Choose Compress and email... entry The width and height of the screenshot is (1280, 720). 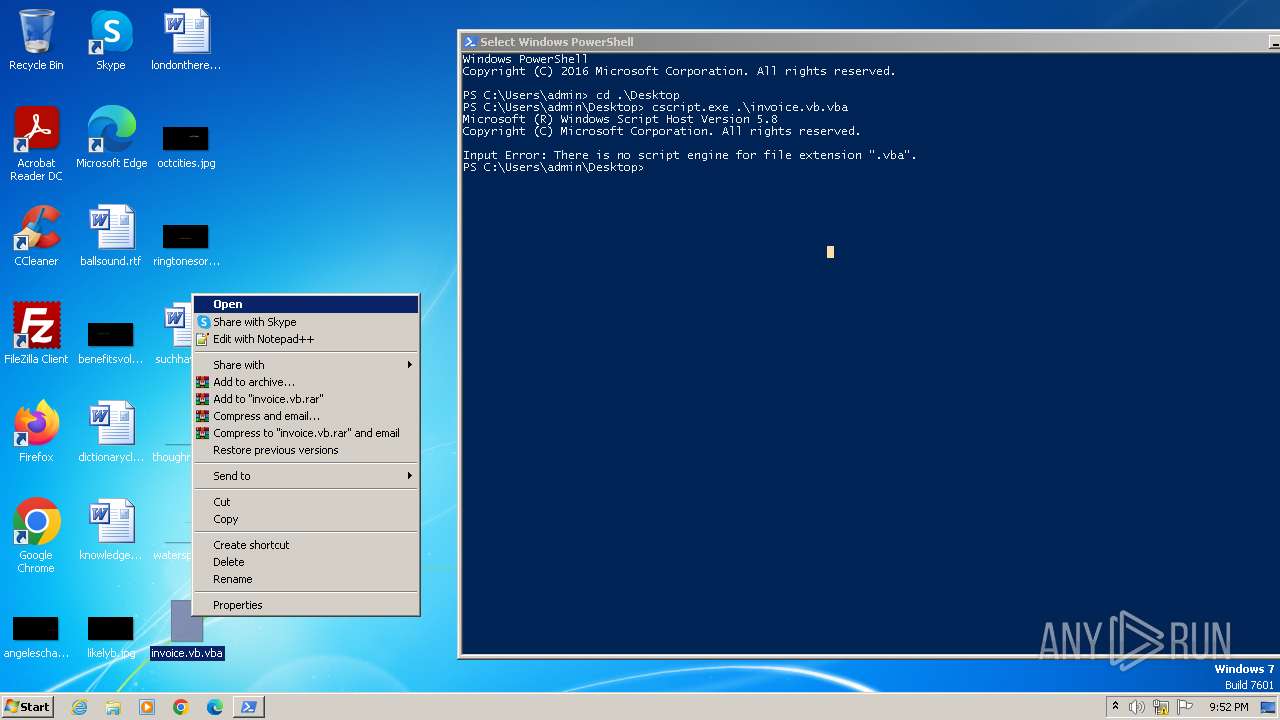(306, 416)
